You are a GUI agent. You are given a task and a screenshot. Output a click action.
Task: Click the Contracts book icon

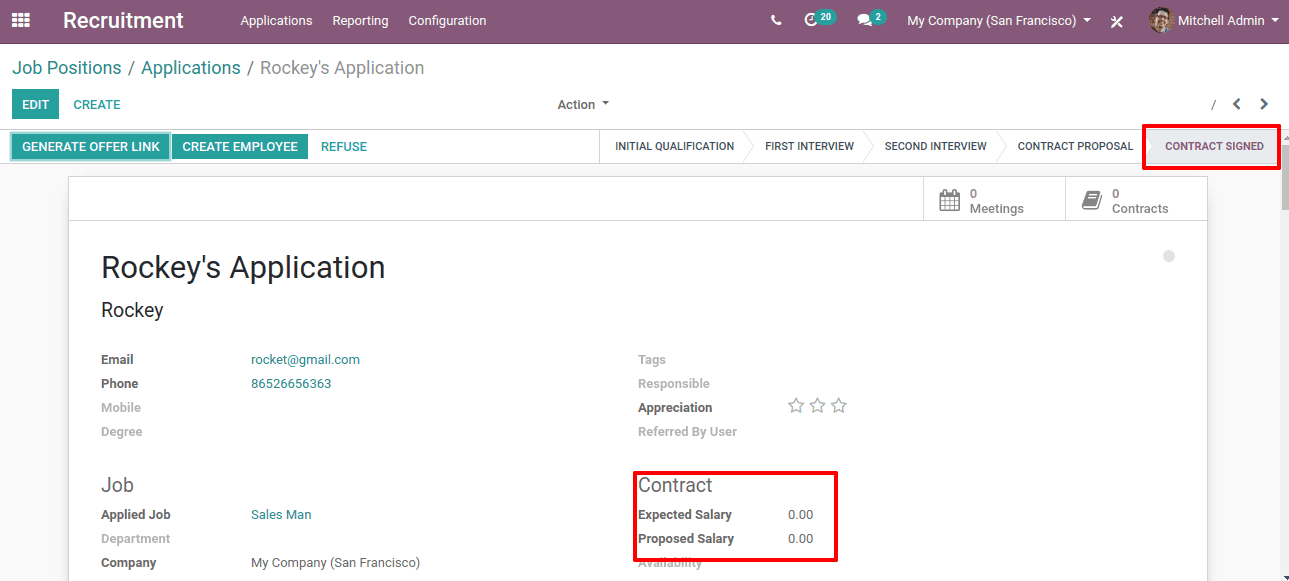pyautogui.click(x=1092, y=200)
